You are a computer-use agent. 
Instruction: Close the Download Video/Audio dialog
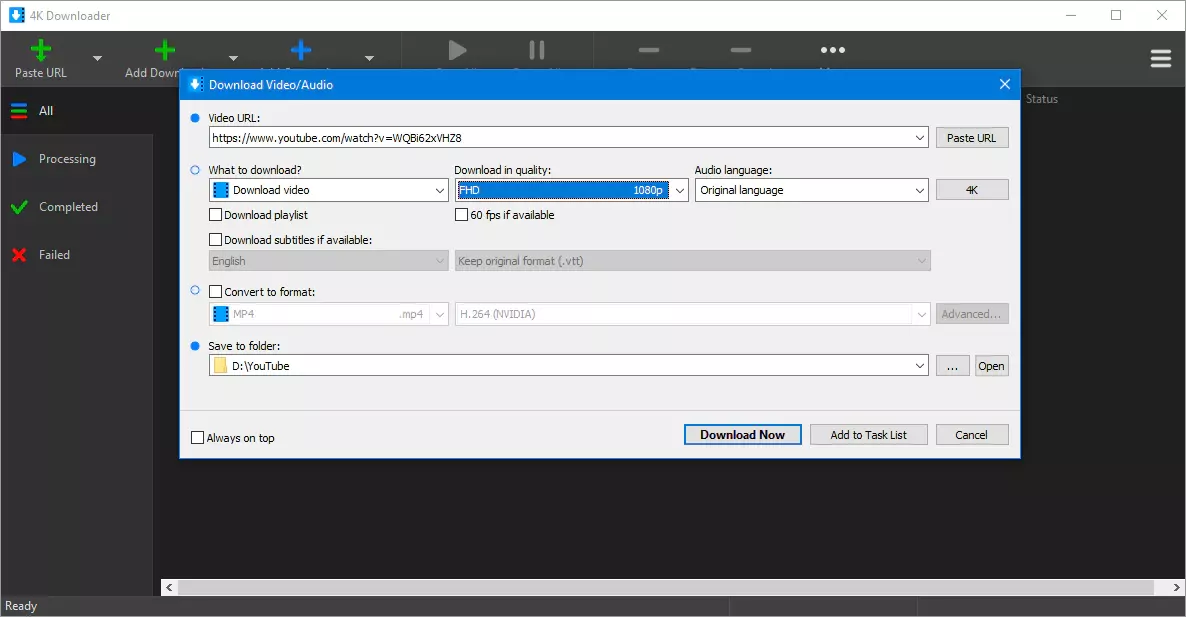point(1005,85)
